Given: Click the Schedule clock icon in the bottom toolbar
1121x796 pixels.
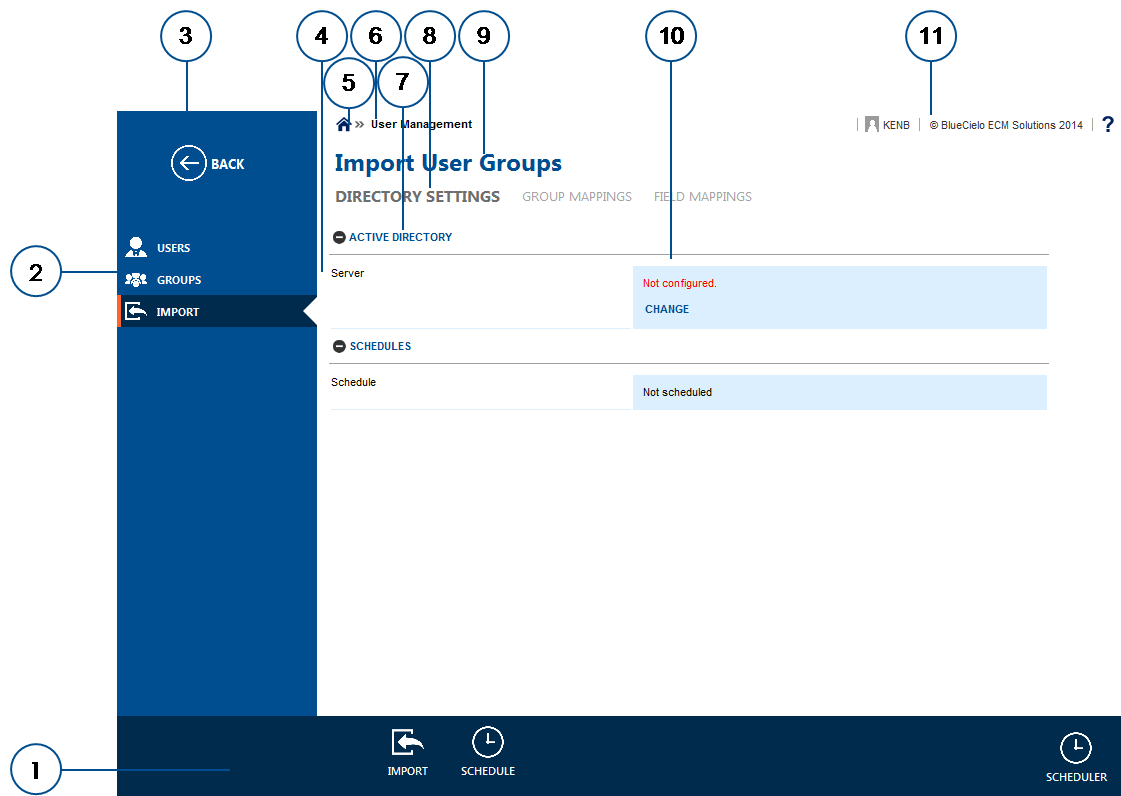Looking at the screenshot, I should (488, 742).
